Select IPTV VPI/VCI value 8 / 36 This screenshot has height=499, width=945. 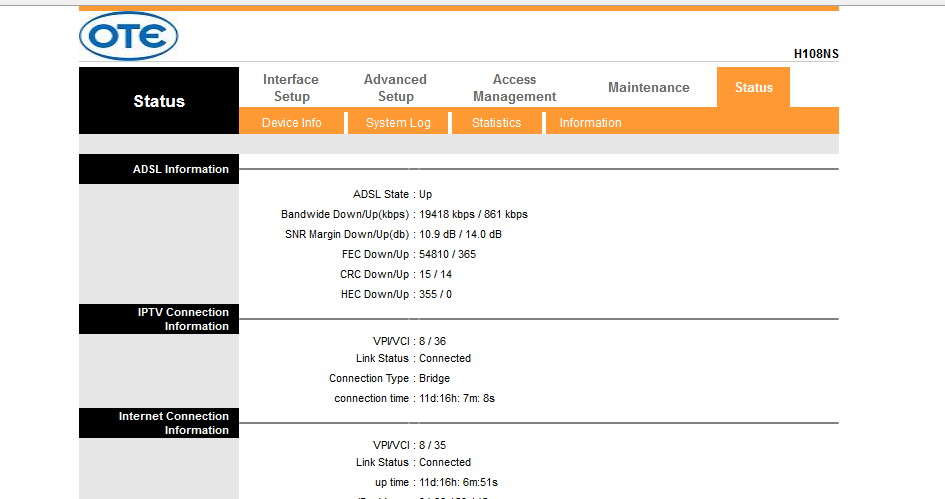click(432, 341)
